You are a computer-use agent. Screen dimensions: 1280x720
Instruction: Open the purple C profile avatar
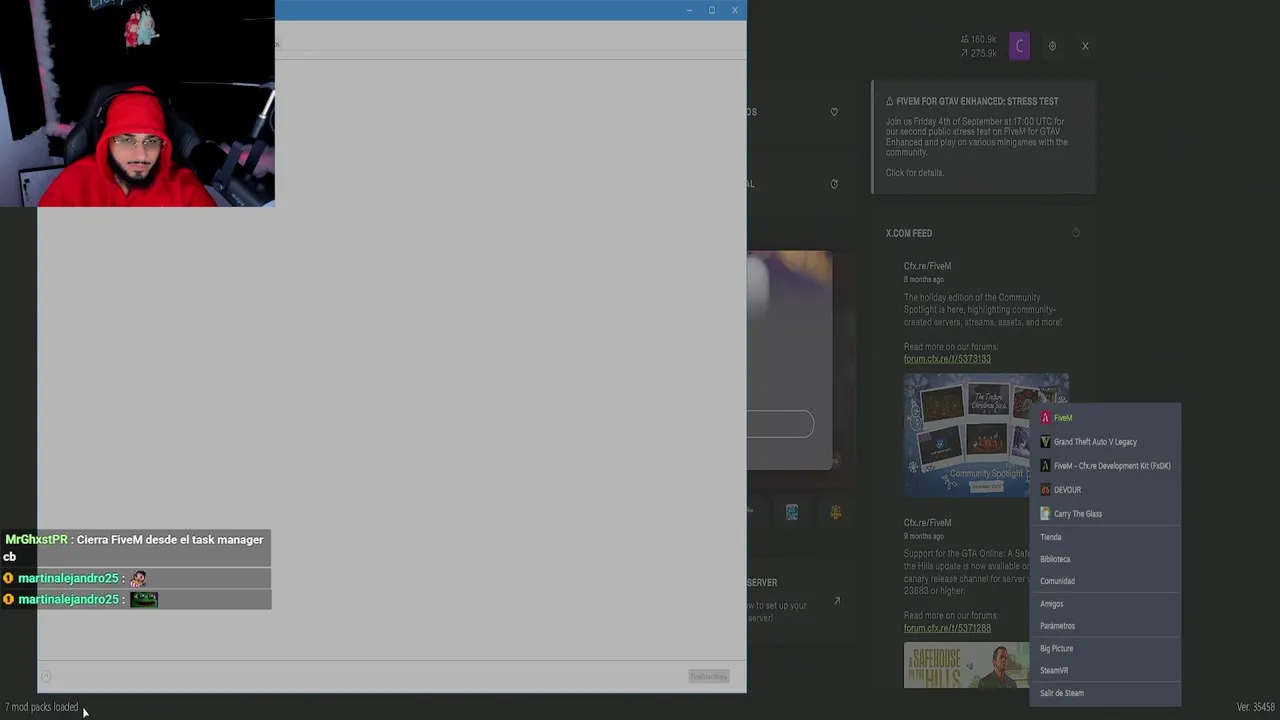click(x=1019, y=46)
